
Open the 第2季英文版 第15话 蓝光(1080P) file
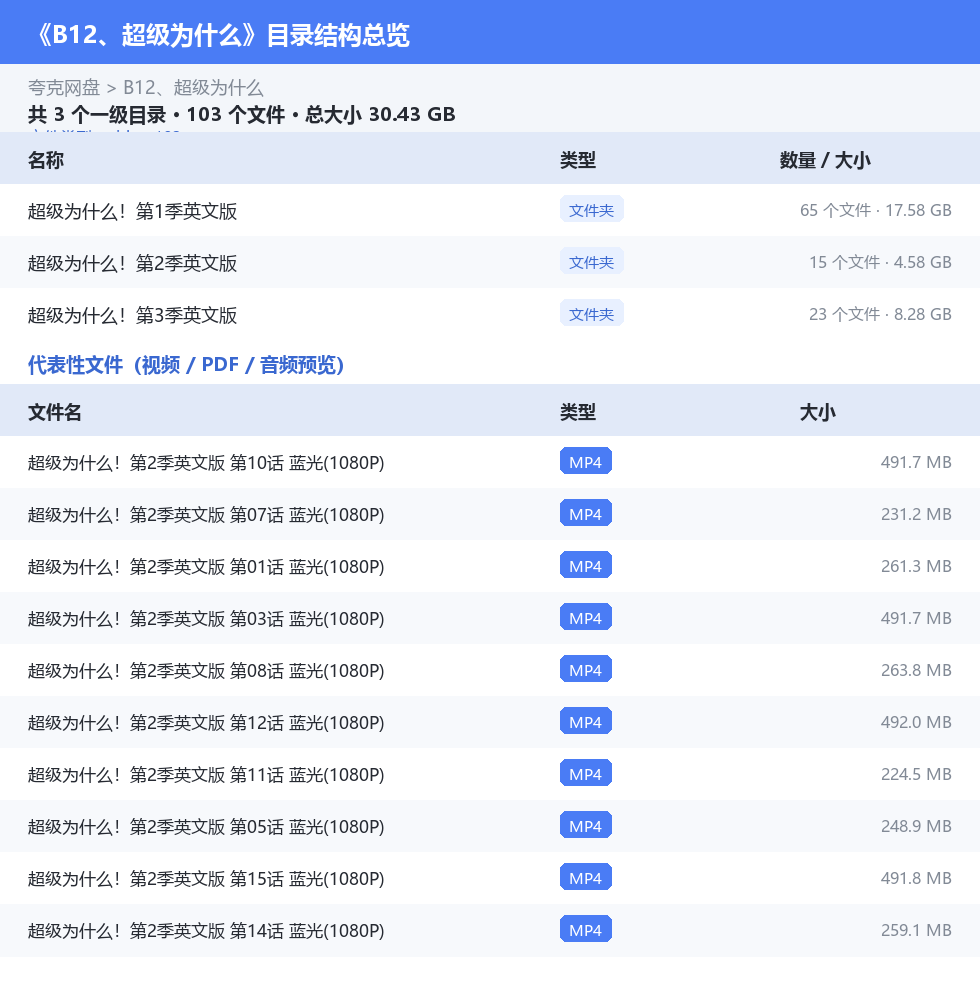(x=206, y=879)
